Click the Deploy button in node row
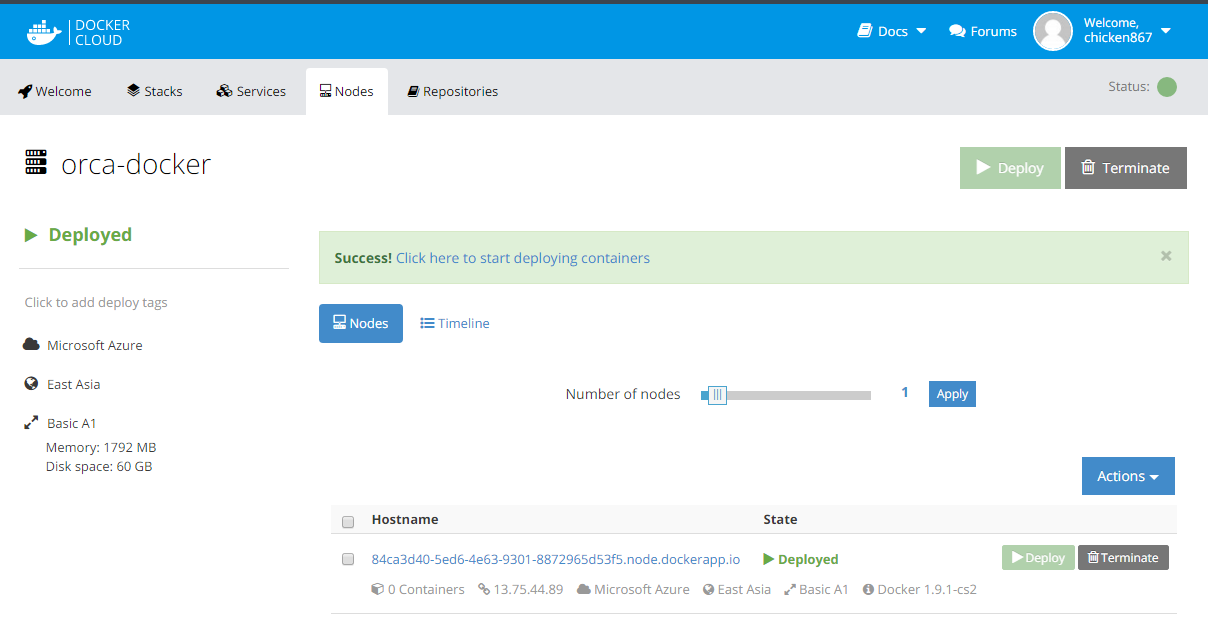This screenshot has width=1208, height=622. tap(1038, 558)
